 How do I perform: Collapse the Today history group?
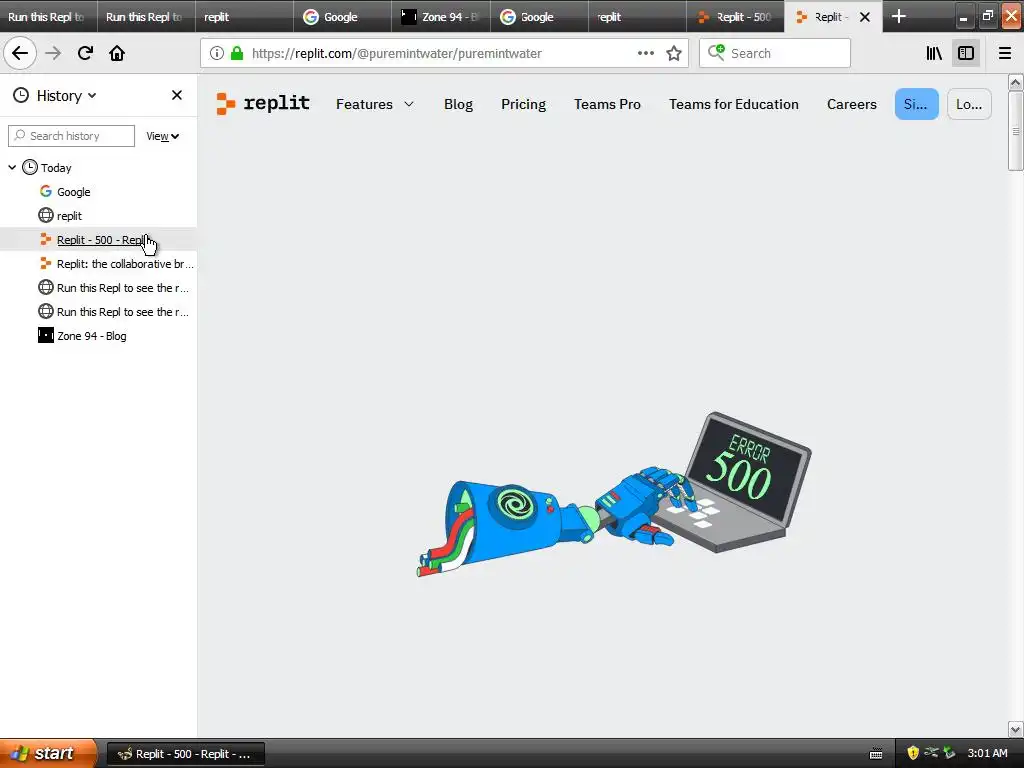click(12, 168)
